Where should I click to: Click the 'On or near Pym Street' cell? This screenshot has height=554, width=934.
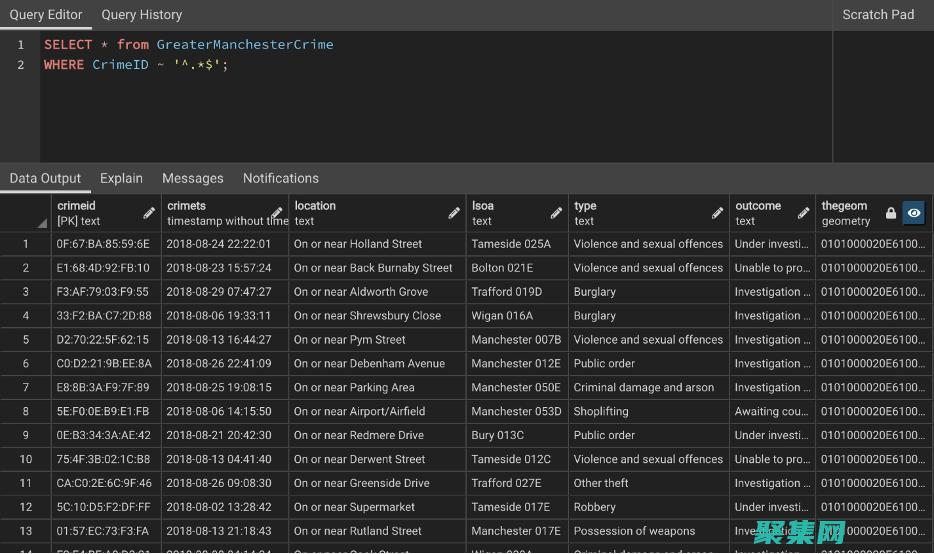point(349,340)
